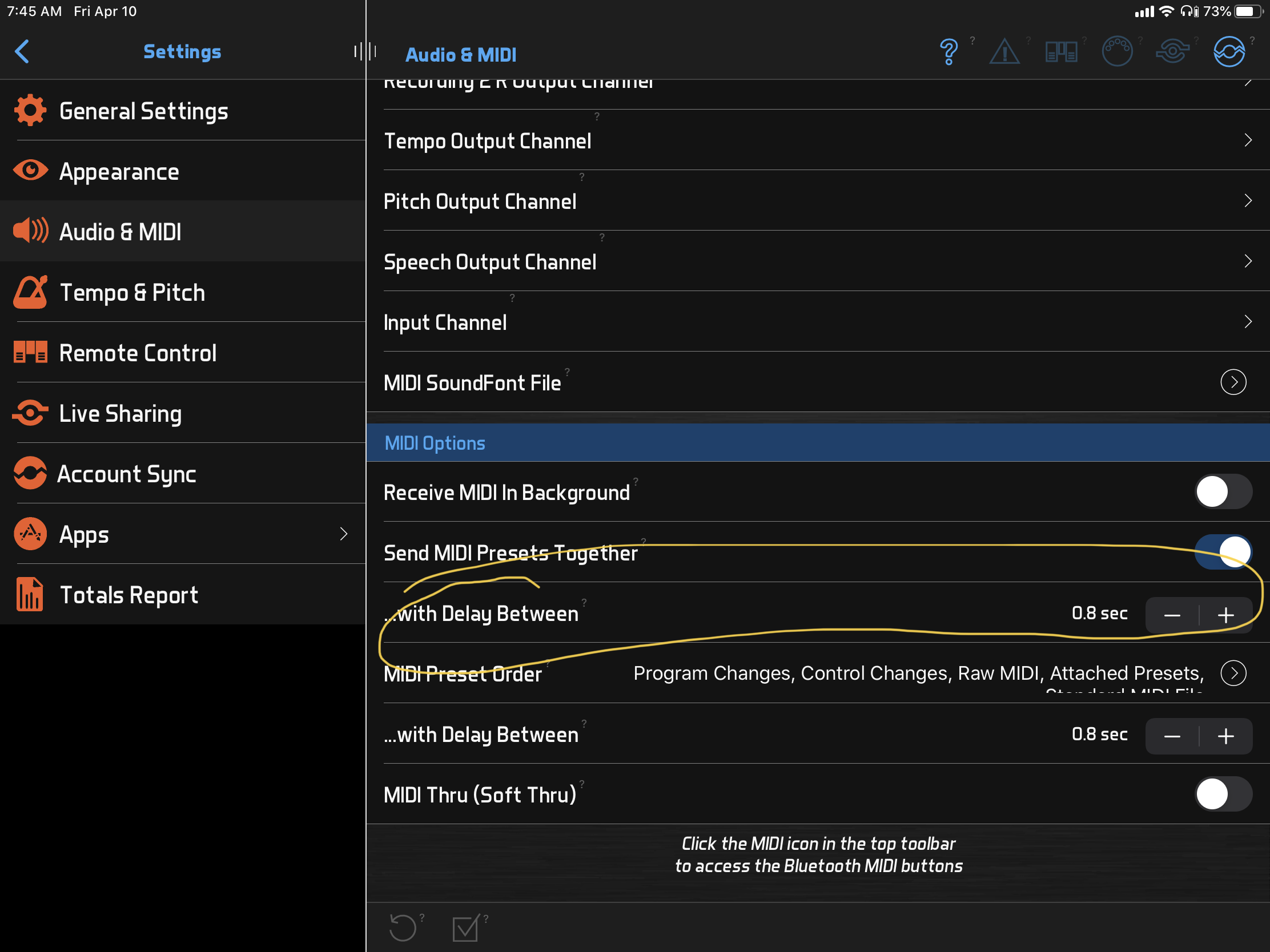Tap the remote control layout toolbar icon
Image resolution: width=1270 pixels, height=952 pixels.
[1060, 52]
